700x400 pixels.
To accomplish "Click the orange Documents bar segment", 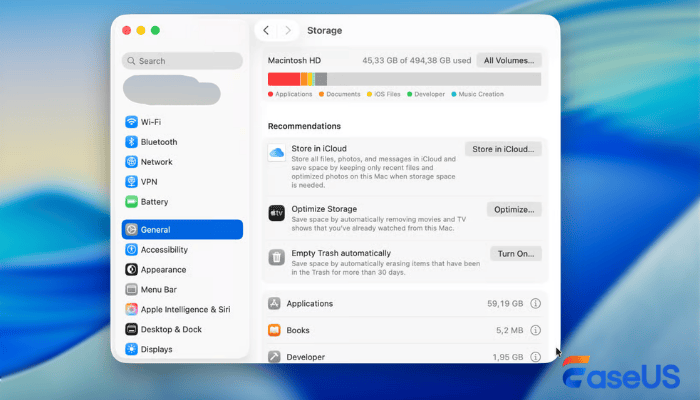I will point(304,79).
